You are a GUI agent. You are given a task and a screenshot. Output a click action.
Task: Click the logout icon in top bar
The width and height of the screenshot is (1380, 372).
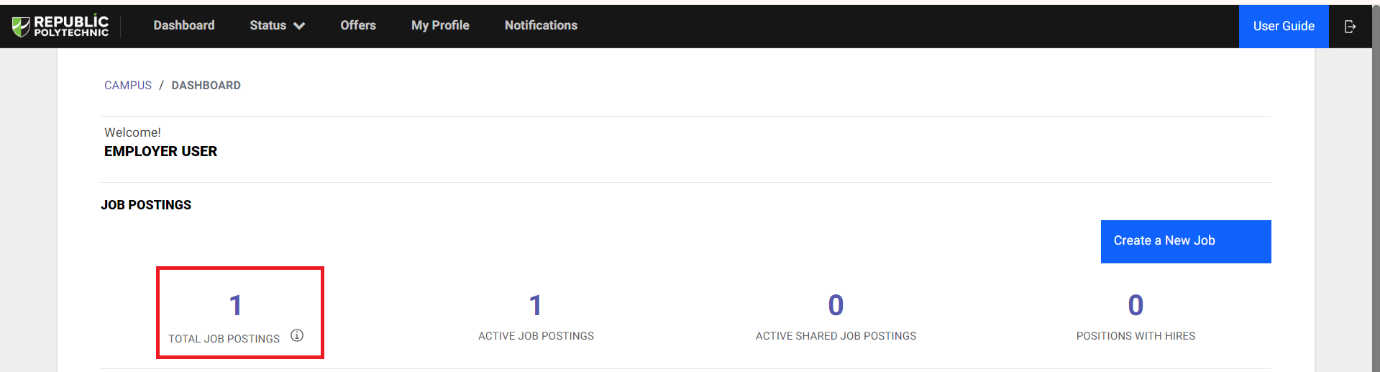pyautogui.click(x=1350, y=26)
